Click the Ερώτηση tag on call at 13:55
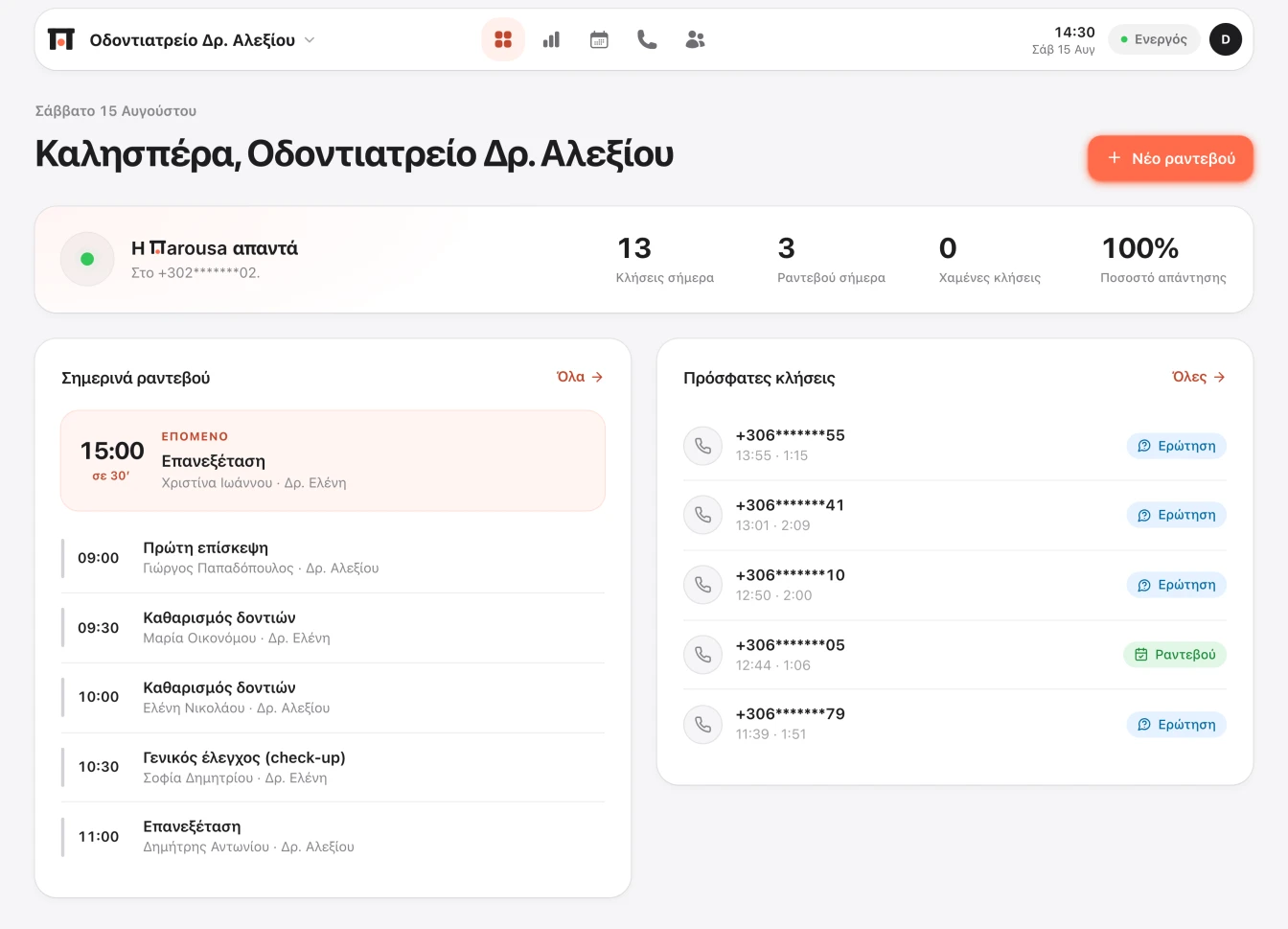This screenshot has width=1288, height=929. click(1177, 446)
